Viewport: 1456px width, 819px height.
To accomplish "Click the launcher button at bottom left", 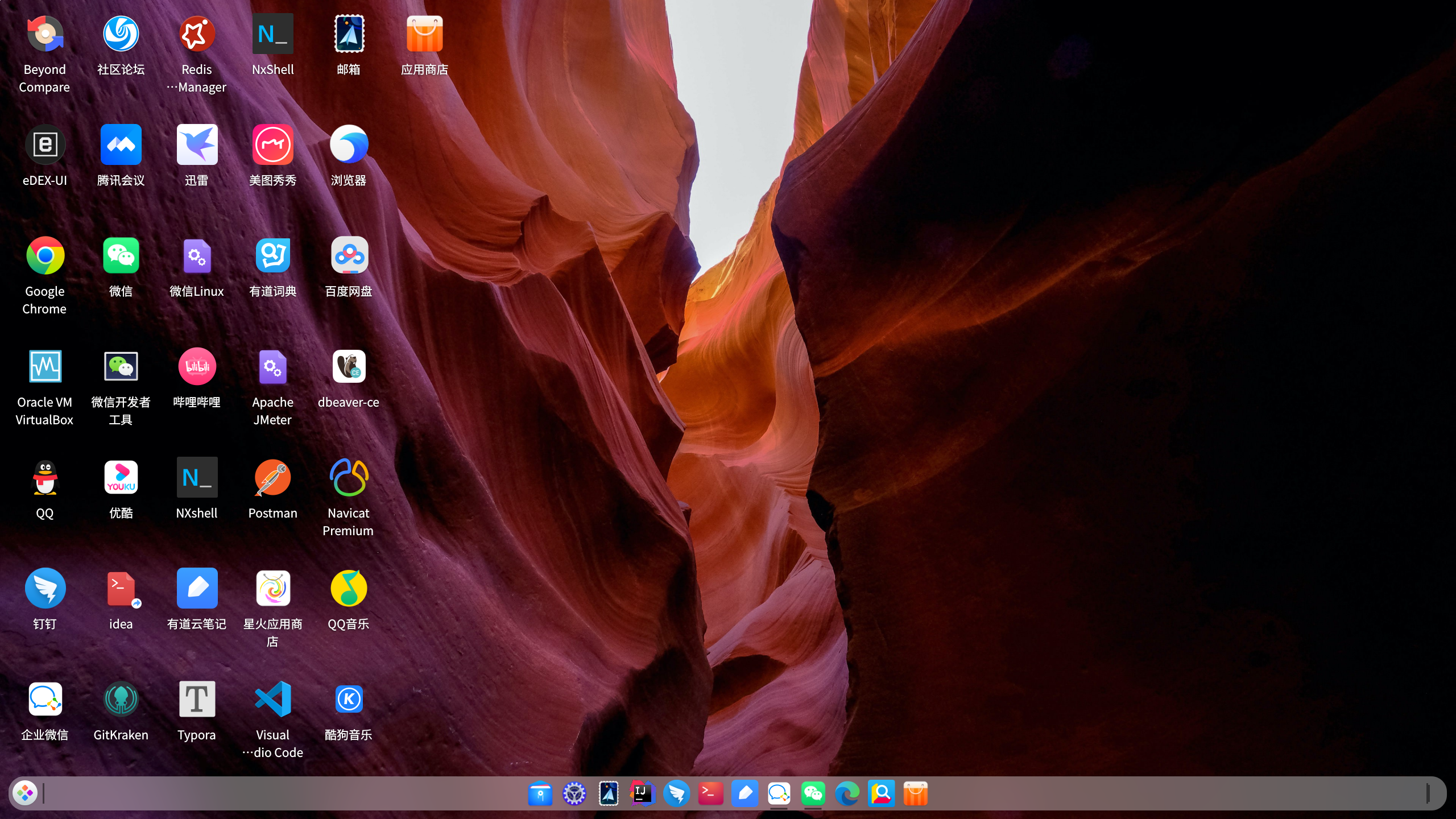I will point(24,793).
